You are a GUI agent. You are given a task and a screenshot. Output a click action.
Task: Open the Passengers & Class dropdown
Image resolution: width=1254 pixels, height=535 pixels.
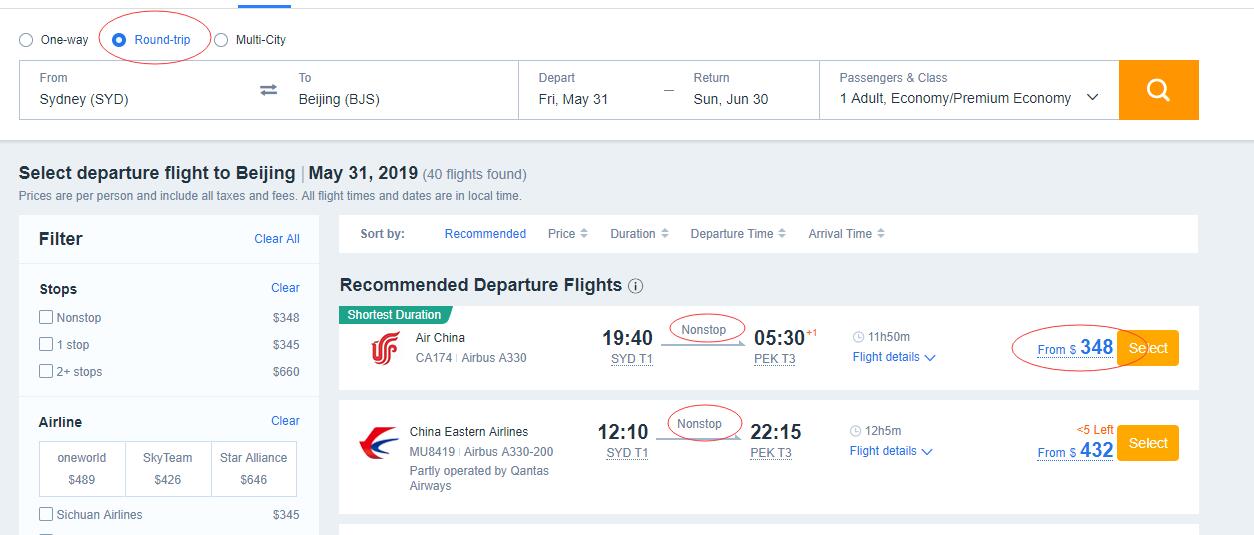(969, 90)
